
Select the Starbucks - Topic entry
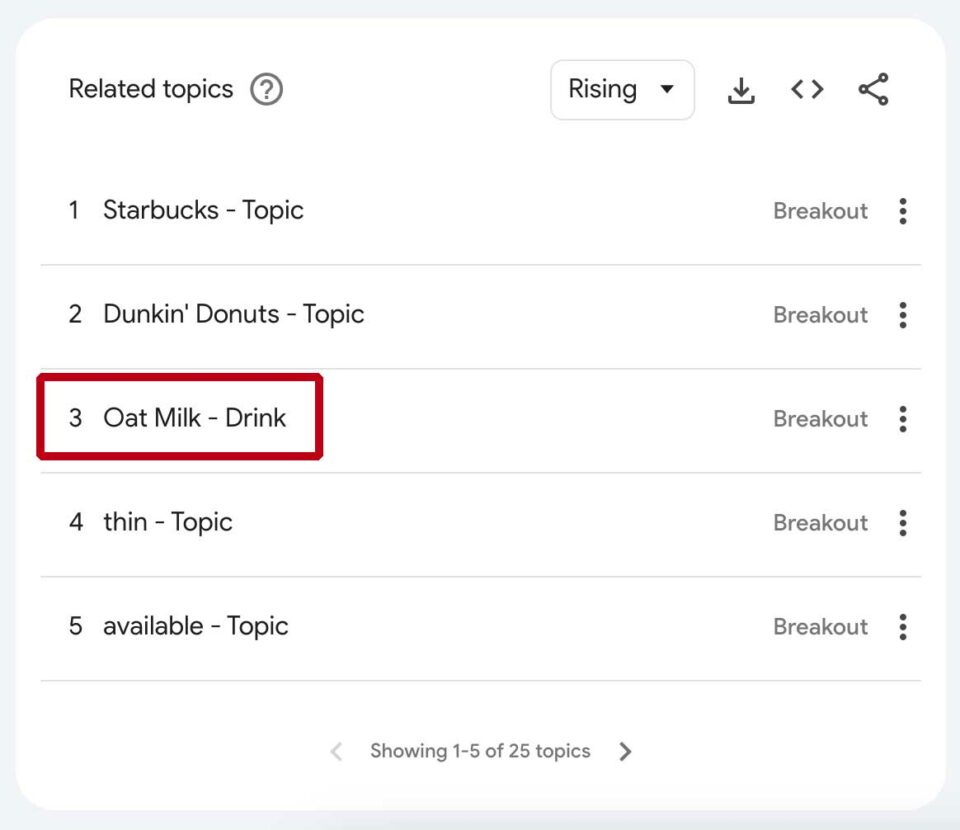coord(203,211)
